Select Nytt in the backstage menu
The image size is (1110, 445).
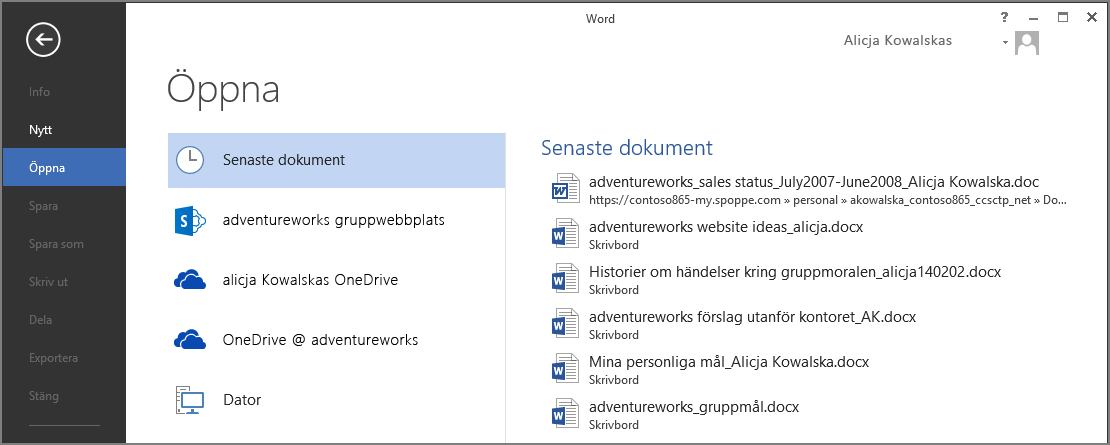coord(64,130)
